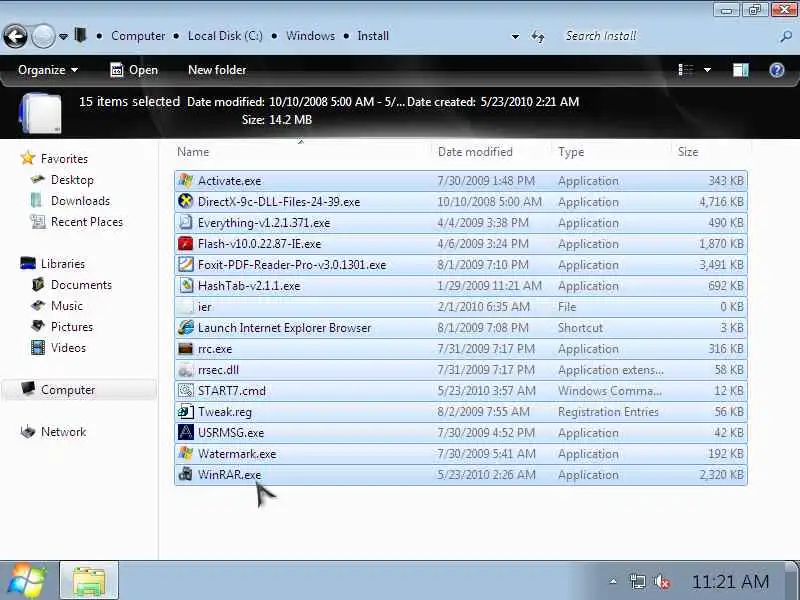Click the 11:21 AM taskbar clock

coord(730,582)
